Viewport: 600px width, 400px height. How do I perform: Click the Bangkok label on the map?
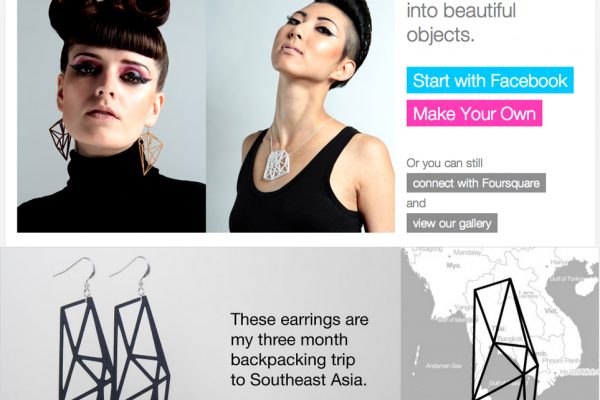pos(510,339)
